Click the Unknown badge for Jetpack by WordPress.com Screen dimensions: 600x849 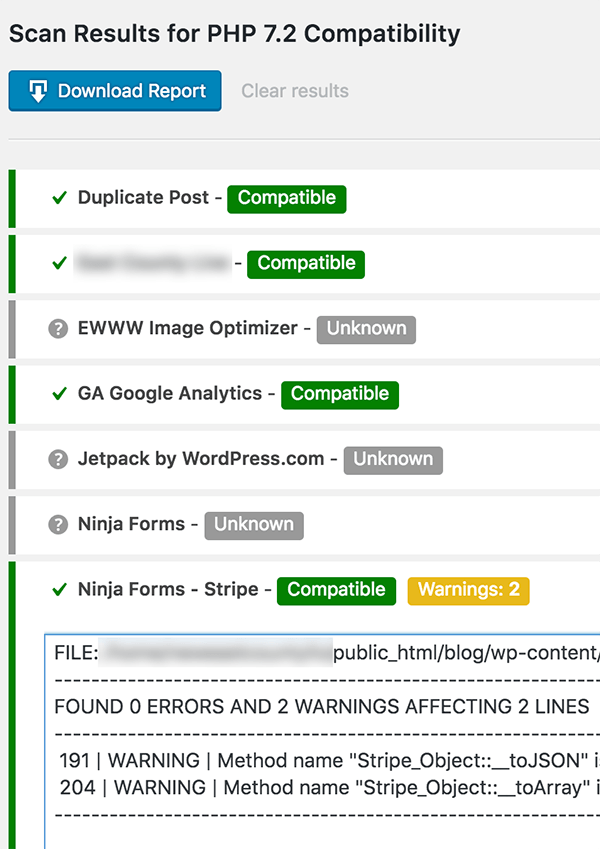[393, 460]
